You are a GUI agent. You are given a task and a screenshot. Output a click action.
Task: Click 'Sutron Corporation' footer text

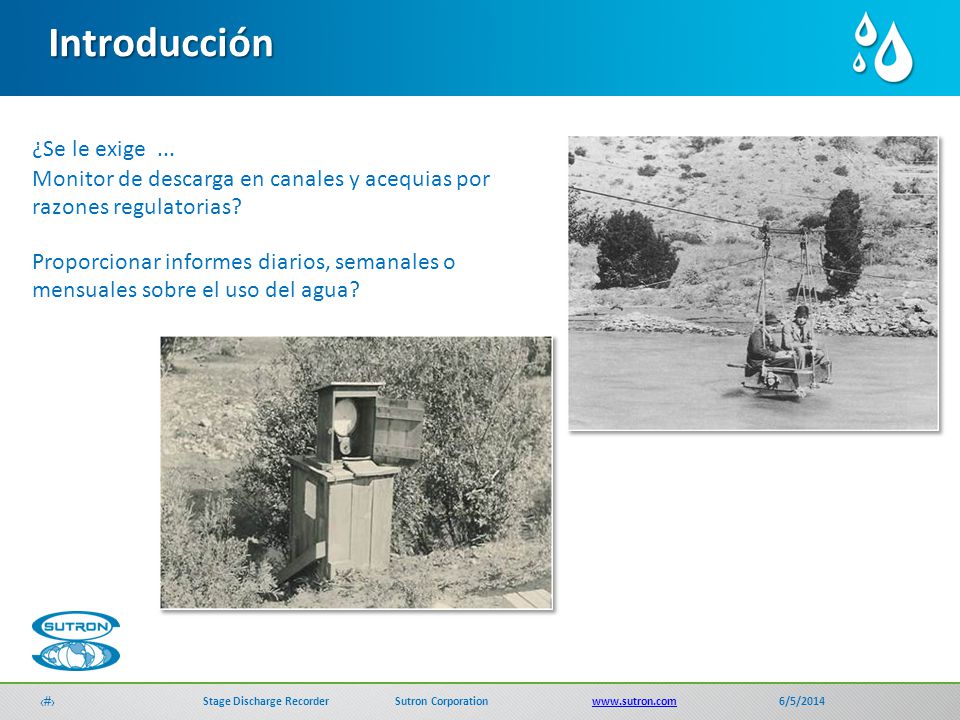point(441,701)
